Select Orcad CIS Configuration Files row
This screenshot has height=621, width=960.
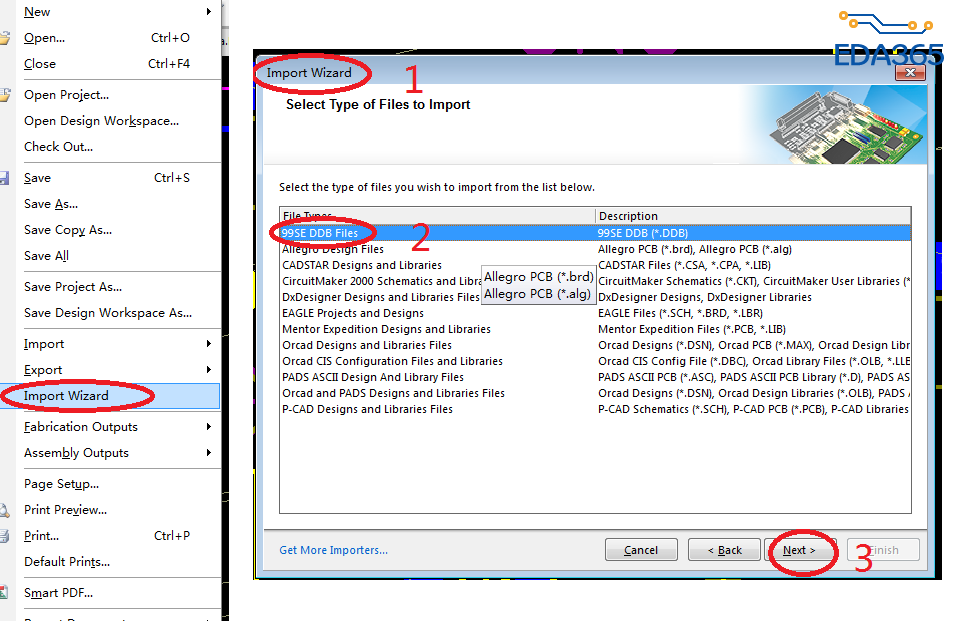pos(595,361)
